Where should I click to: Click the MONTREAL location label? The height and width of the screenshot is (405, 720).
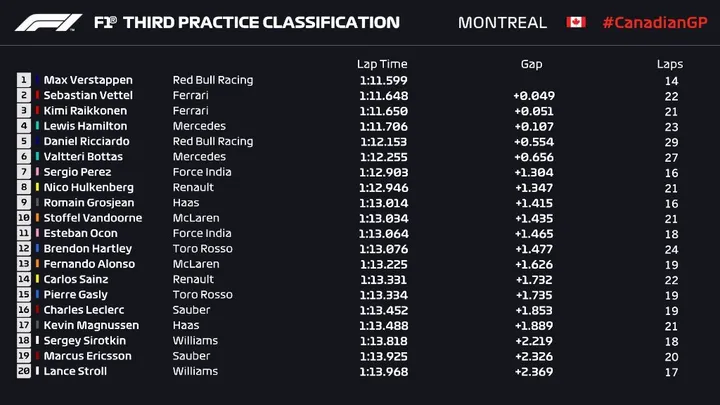click(502, 22)
